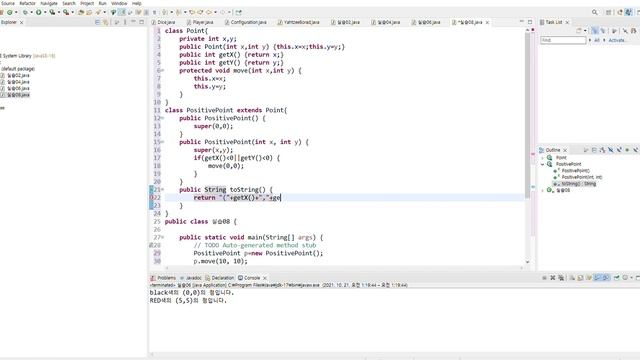Launch the green Run button in toolbar
Viewport: 640px width, 360px height.
click(x=39, y=13)
